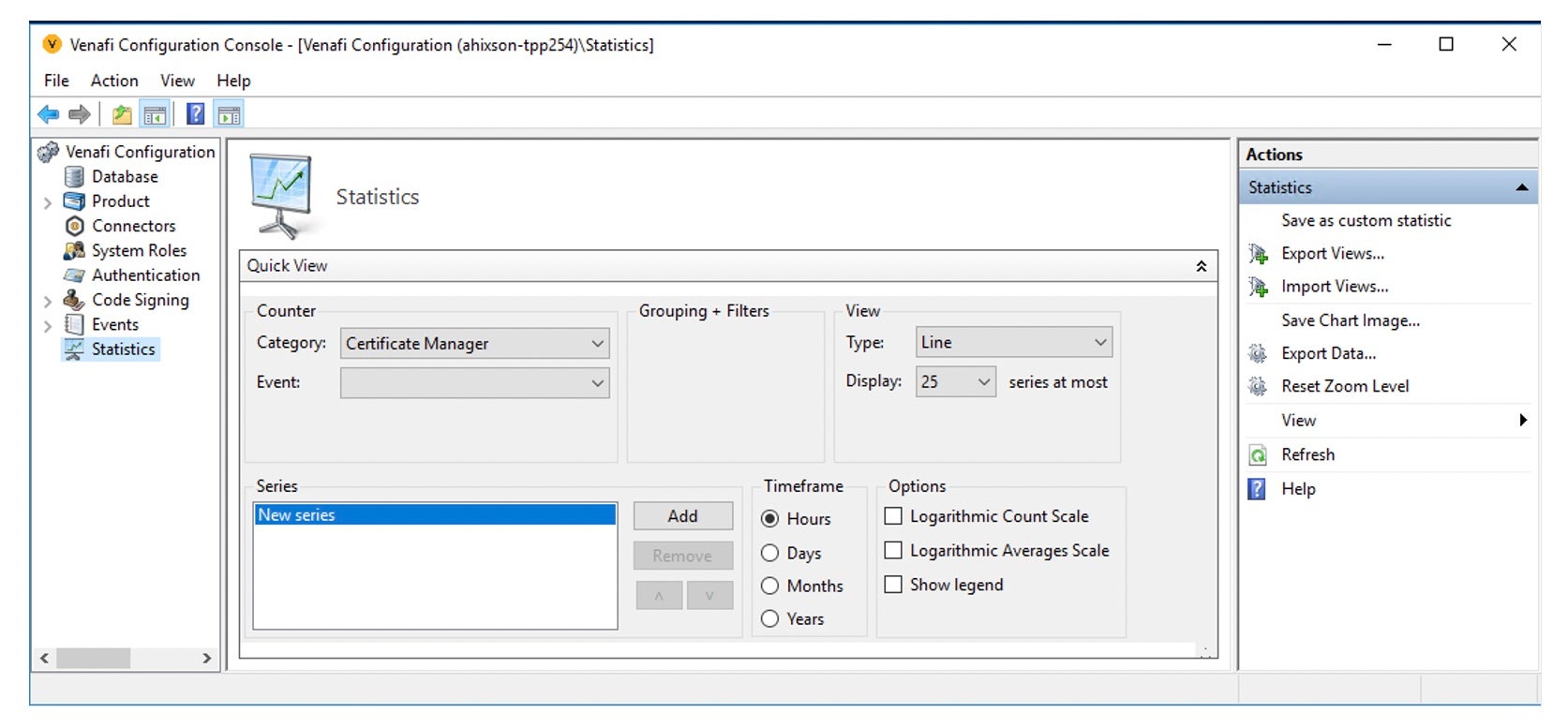Click Export Views action icon
Screen dimensions: 1568x728
(1258, 253)
